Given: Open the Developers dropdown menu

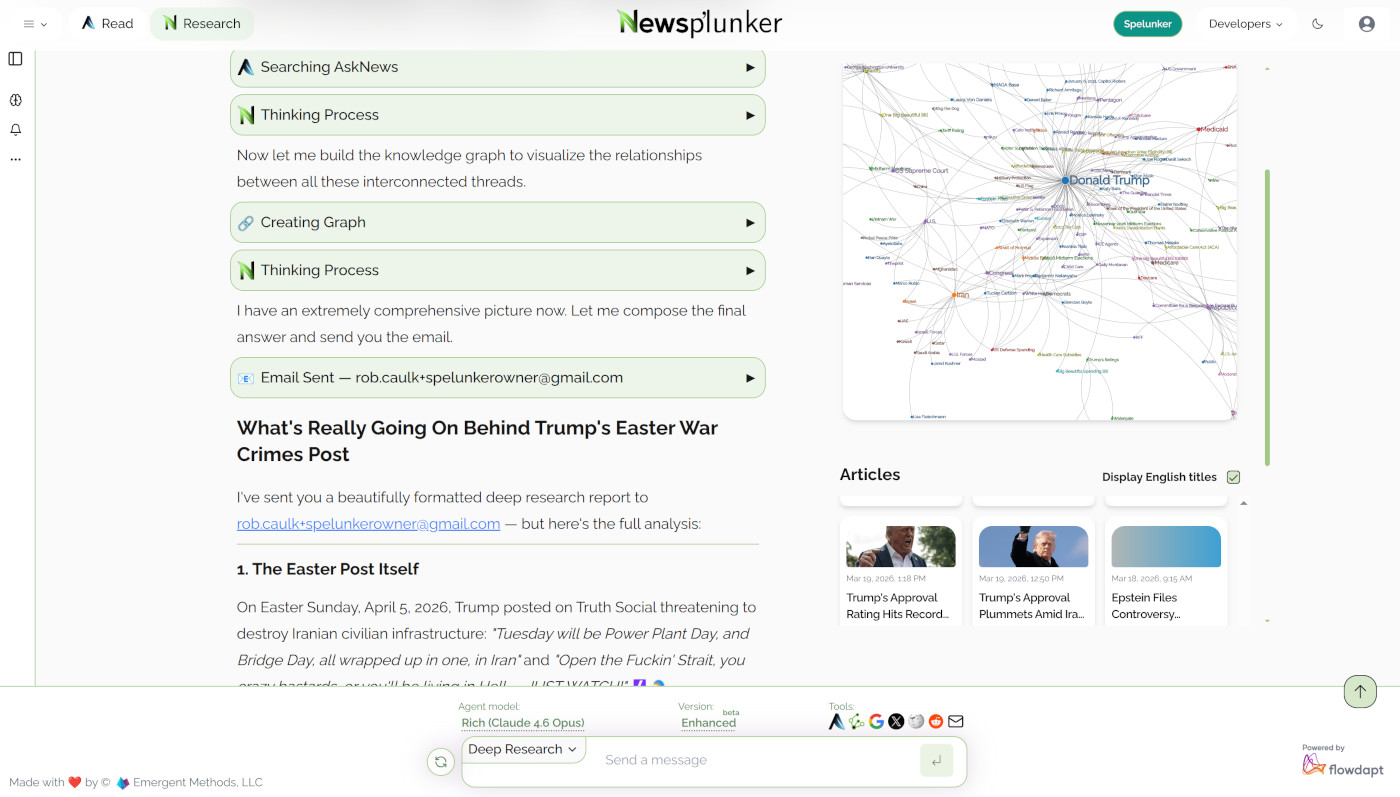Looking at the screenshot, I should coord(1246,24).
